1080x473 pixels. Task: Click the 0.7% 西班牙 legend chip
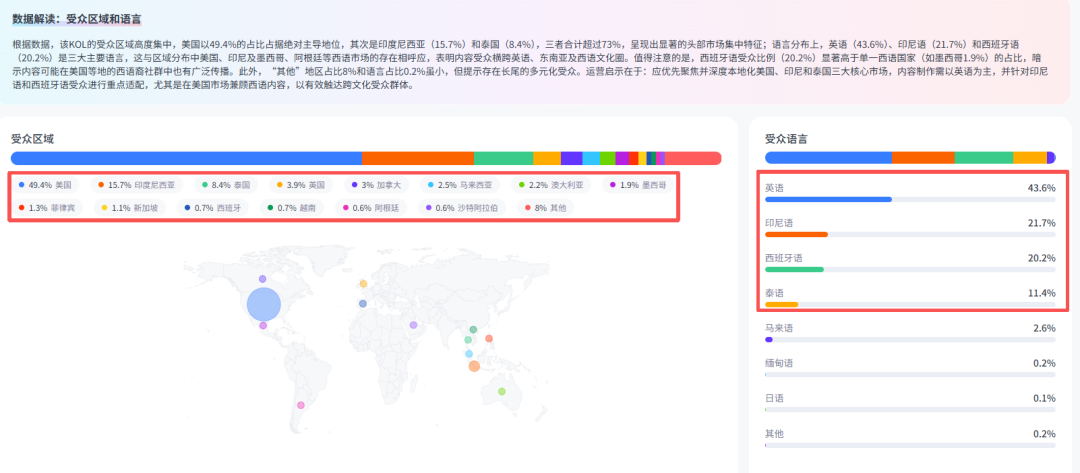[x=212, y=207]
